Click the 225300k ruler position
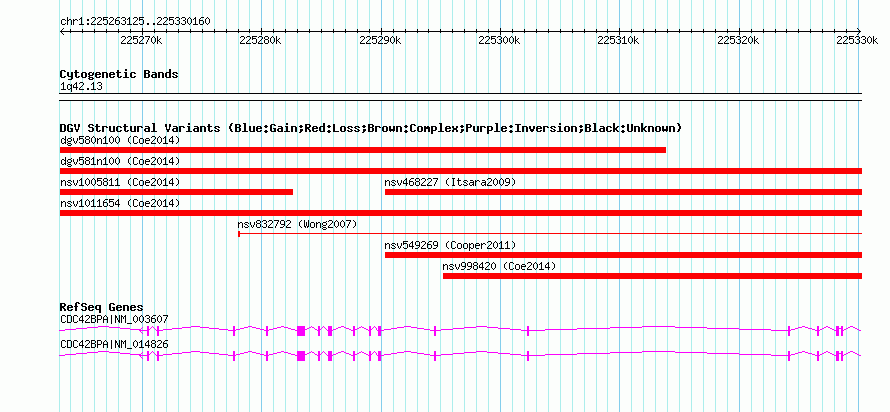The height and width of the screenshot is (412, 890). (x=500, y=41)
